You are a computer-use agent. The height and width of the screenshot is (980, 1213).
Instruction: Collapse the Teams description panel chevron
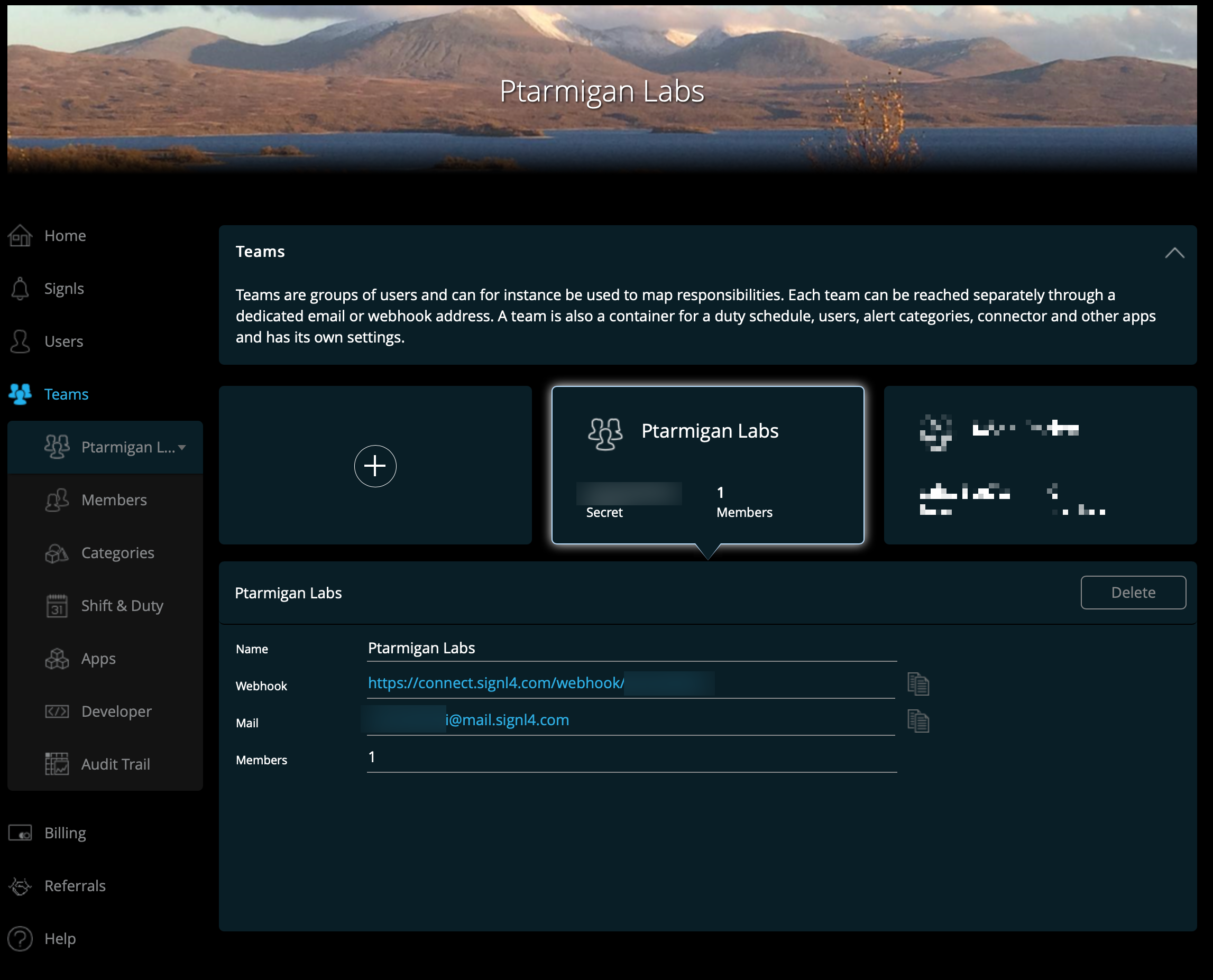pos(1174,253)
